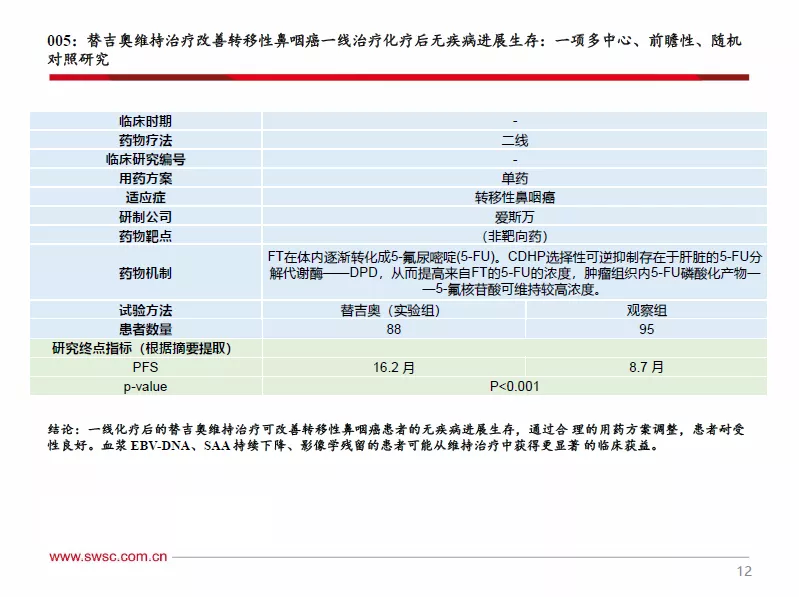Select the 研究终点指标（根据摘要提取）header

click(x=146, y=348)
